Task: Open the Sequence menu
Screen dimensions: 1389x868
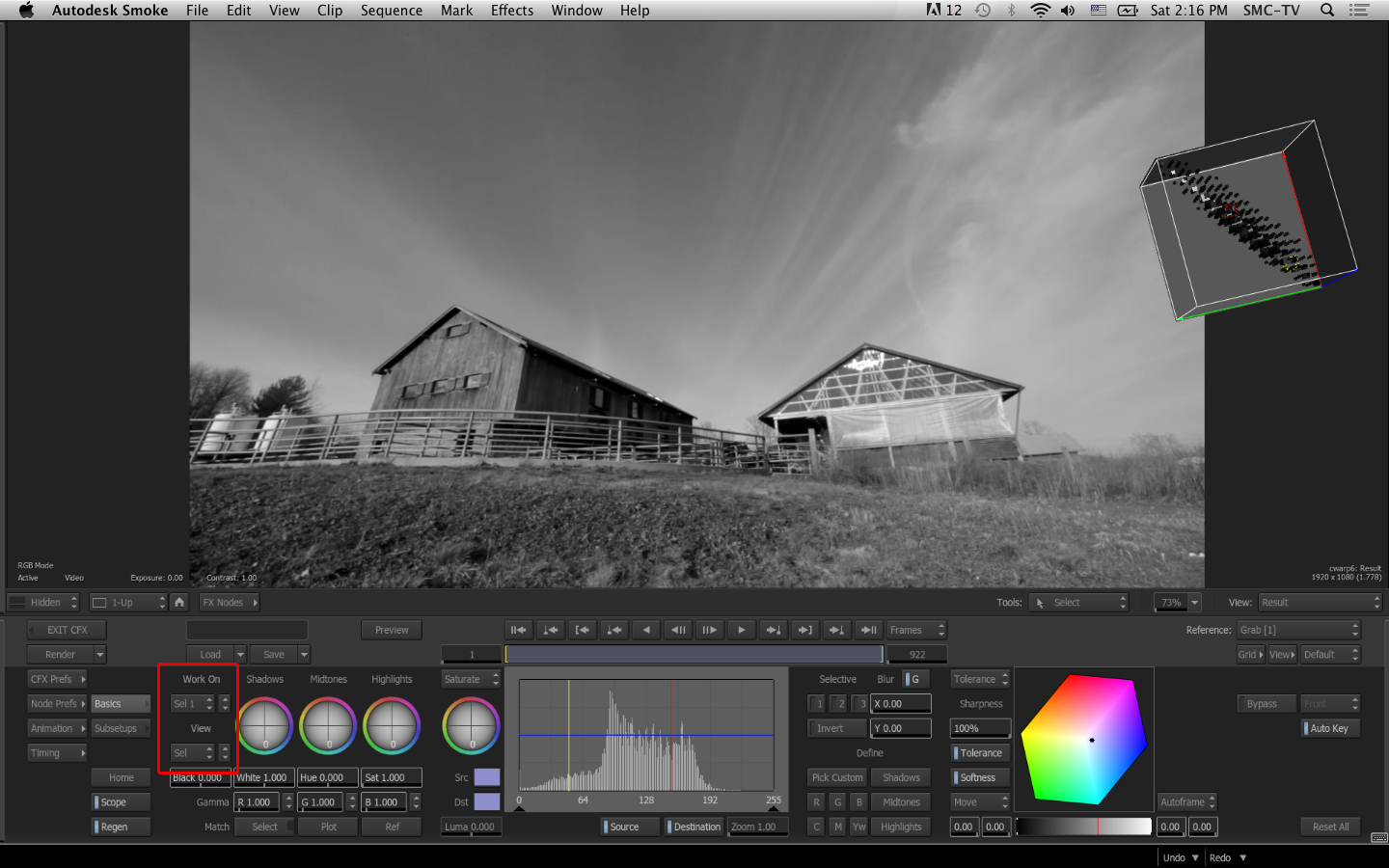Action: (x=391, y=11)
